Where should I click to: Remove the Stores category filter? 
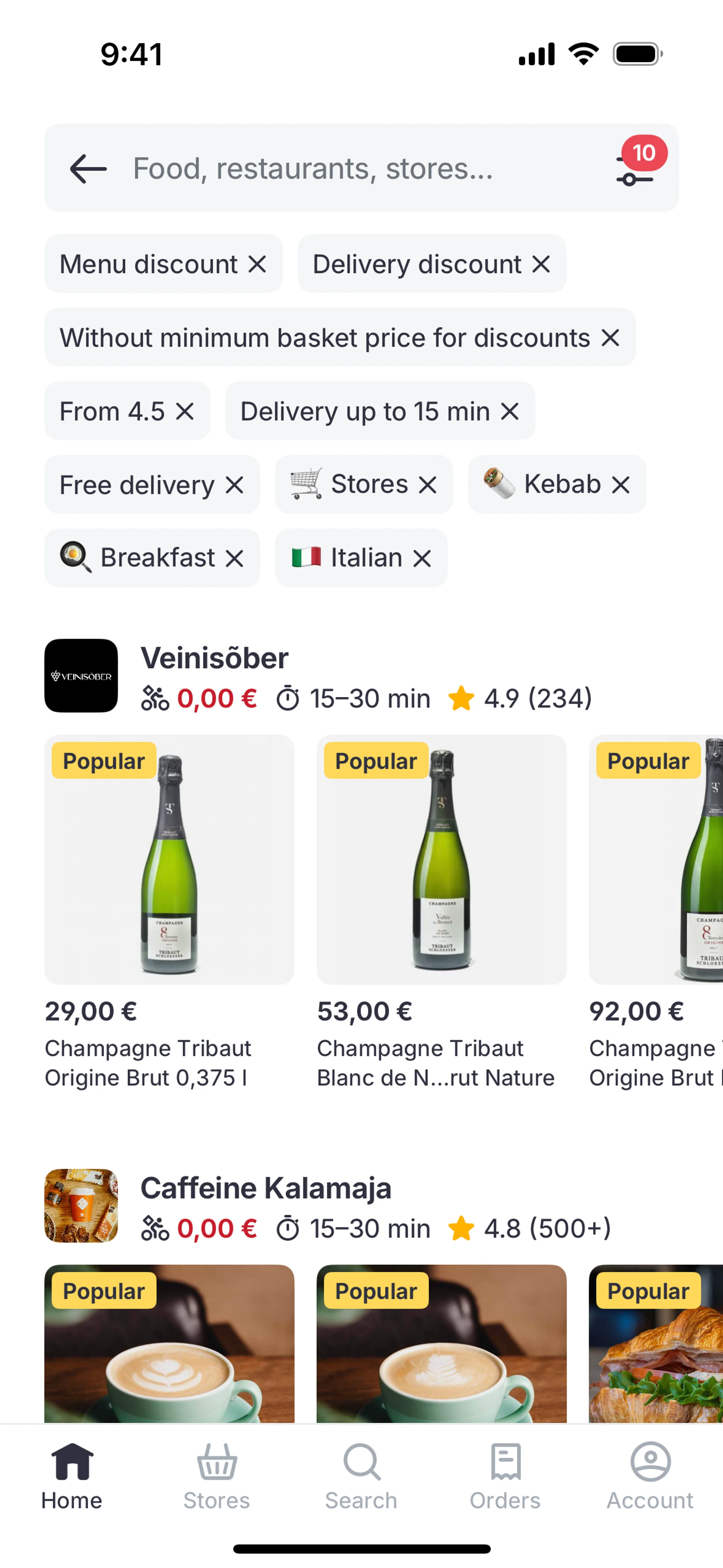428,485
